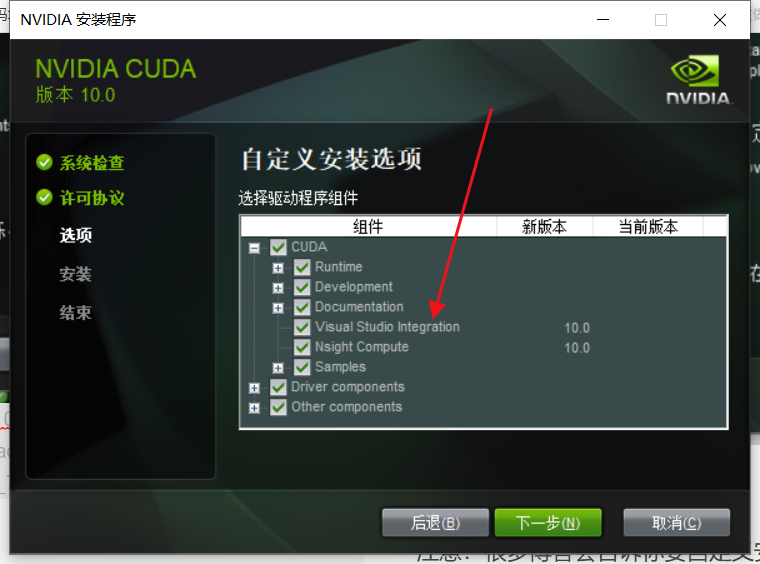
Task: Click the green check icon beside 许可协议
Action: coord(44,197)
